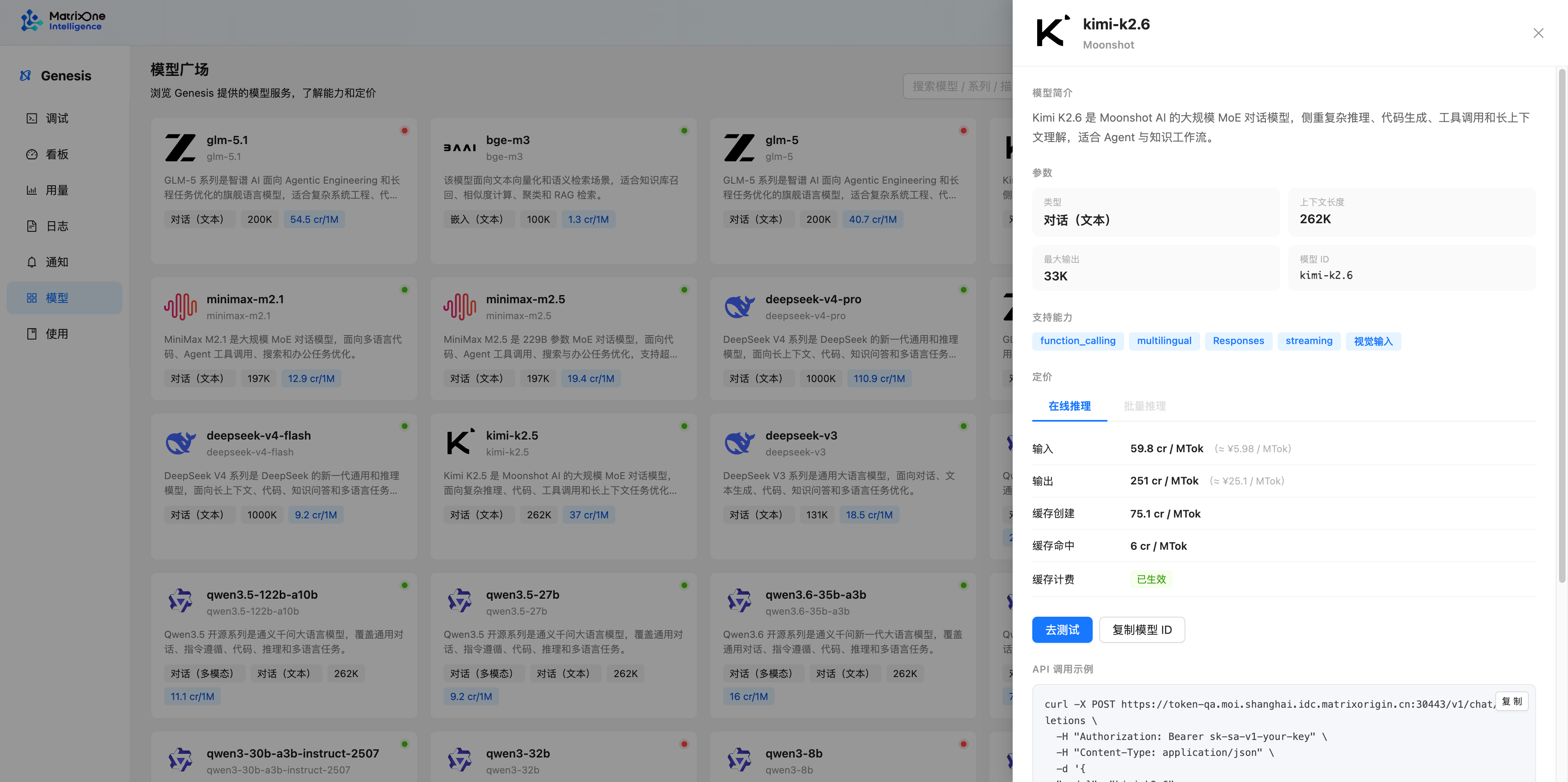Click the 1000K context tag on deepseek-v4-flash
Image resolution: width=1568 pixels, height=782 pixels.
point(262,515)
